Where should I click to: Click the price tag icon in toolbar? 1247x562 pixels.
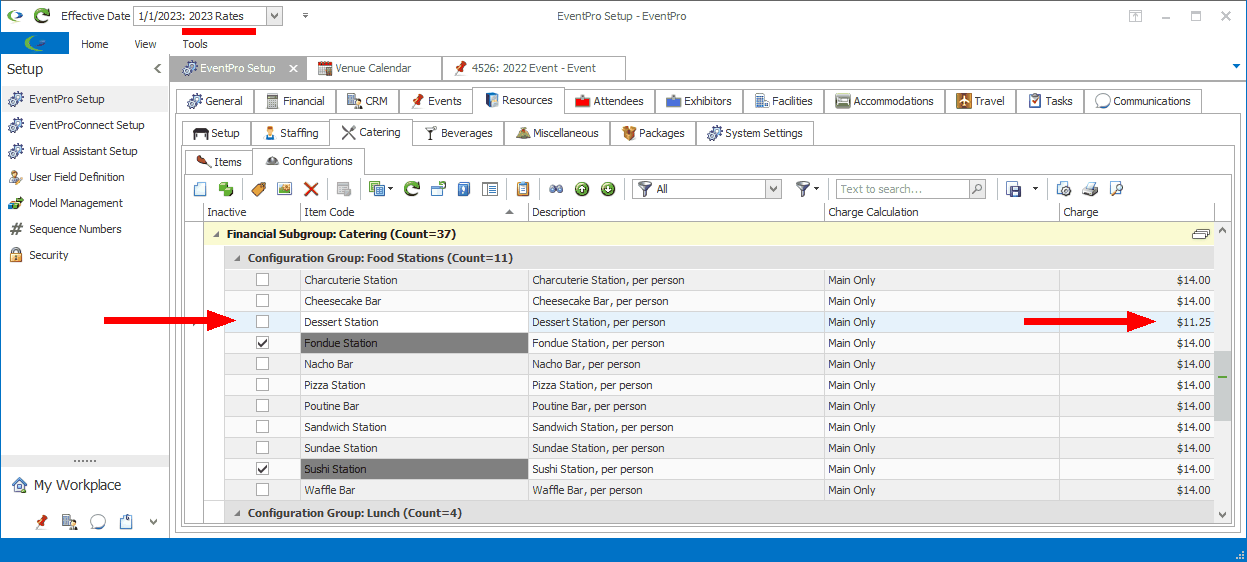(258, 189)
